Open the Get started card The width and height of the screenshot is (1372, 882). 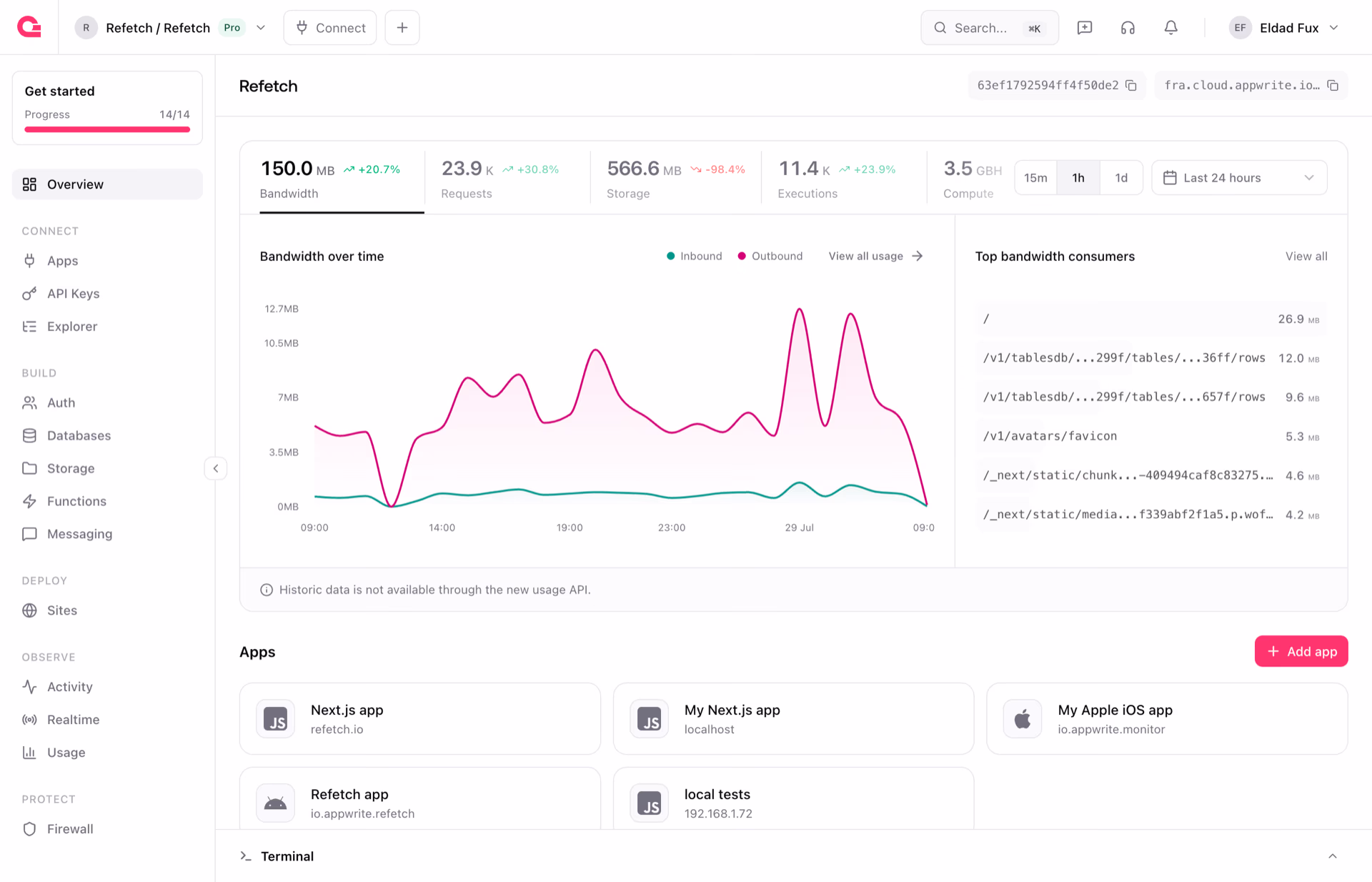(107, 108)
